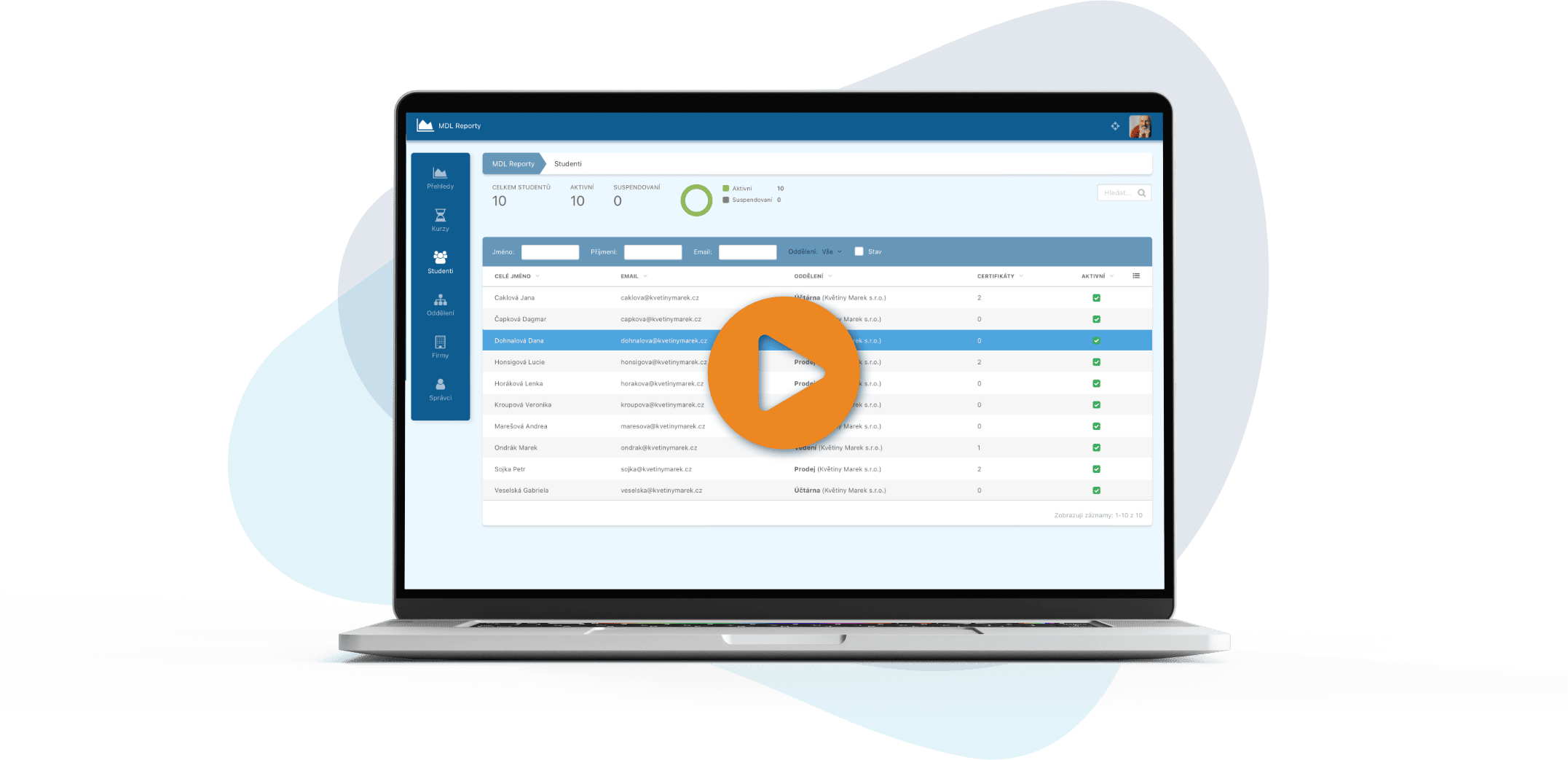Click the Suspendovaní count 0
This screenshot has width=1568, height=760.
point(618,201)
